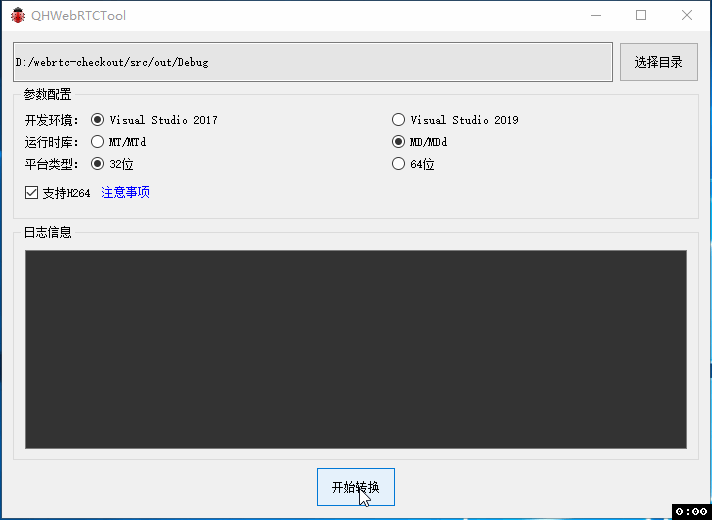Toggle the 支持H264 checkbox
The height and width of the screenshot is (520, 712).
click(x=58, y=193)
